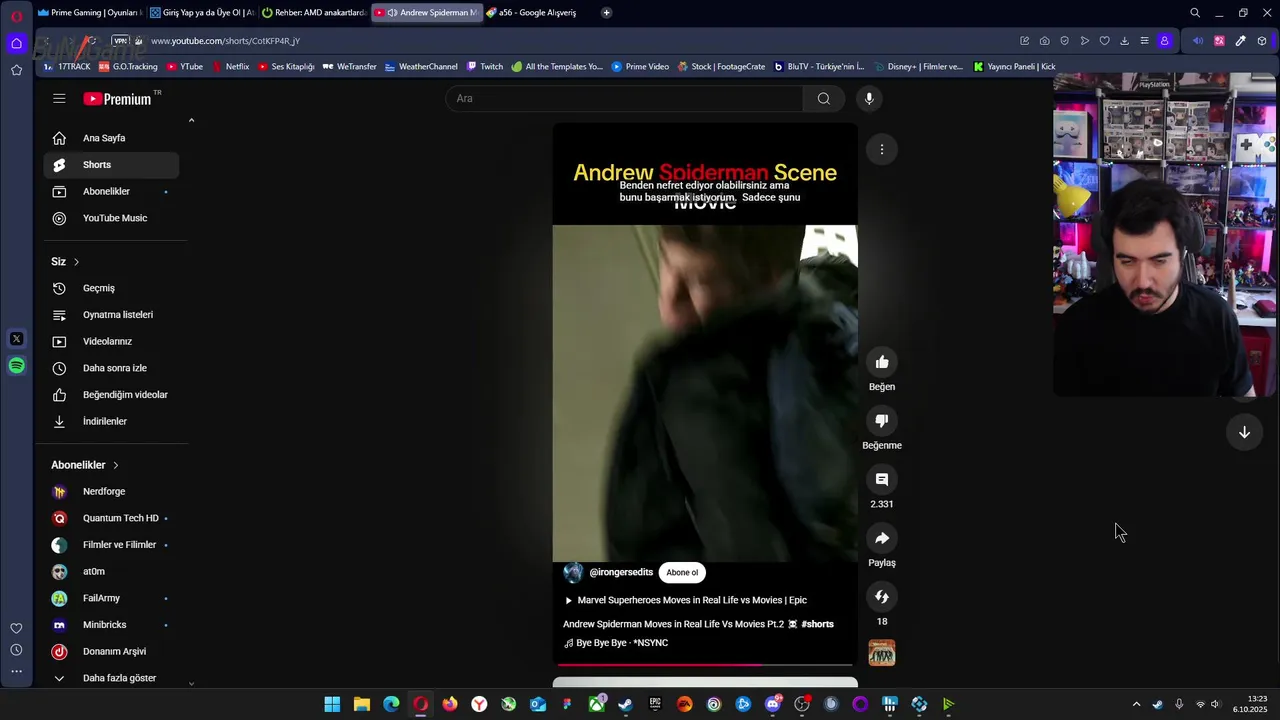This screenshot has height=720, width=1280.
Task: Switch to Rehber: AMD anakartlarda tab
Action: (314, 13)
